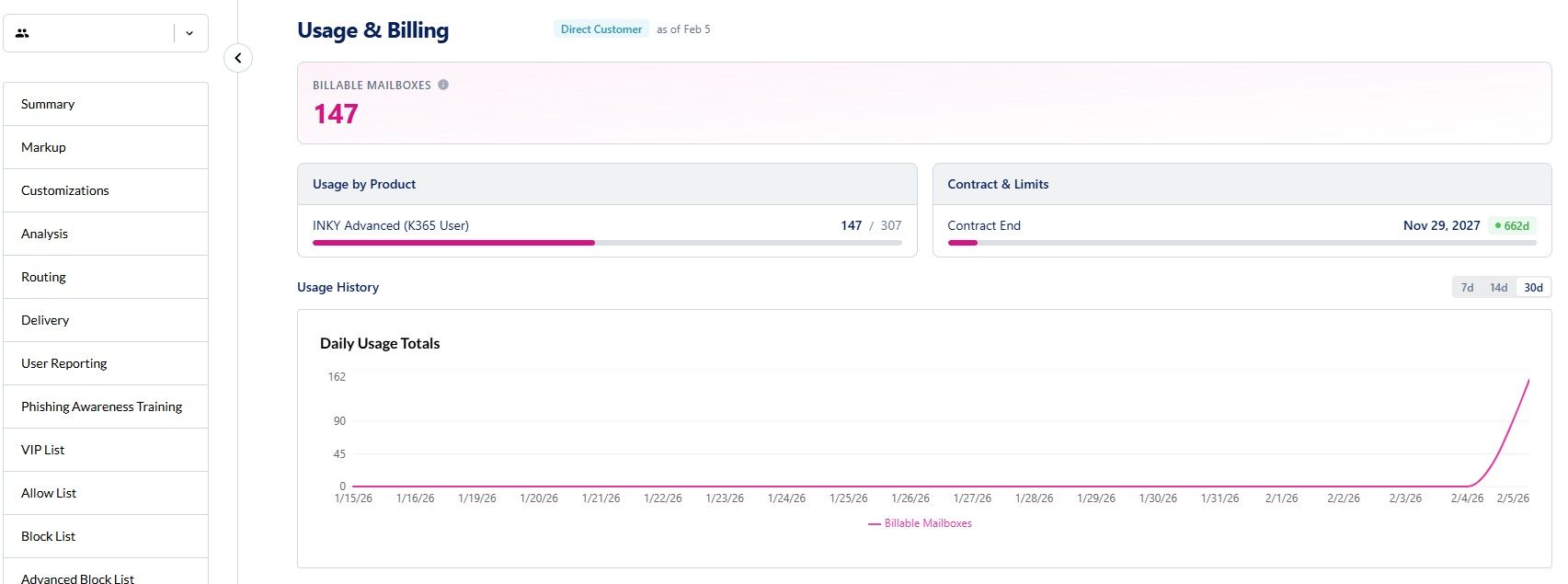Click the 2/5/26 peak on usage chart
This screenshot has width=1568, height=584.
click(1528, 380)
